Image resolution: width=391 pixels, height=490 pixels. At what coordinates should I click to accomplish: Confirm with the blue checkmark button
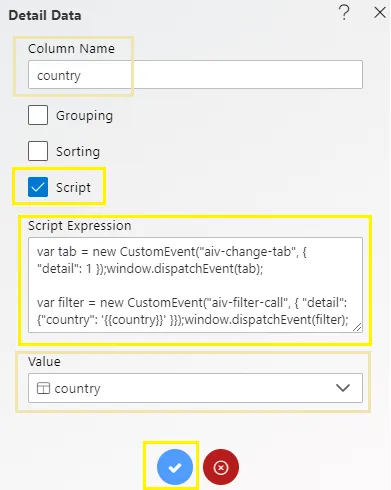[175, 467]
